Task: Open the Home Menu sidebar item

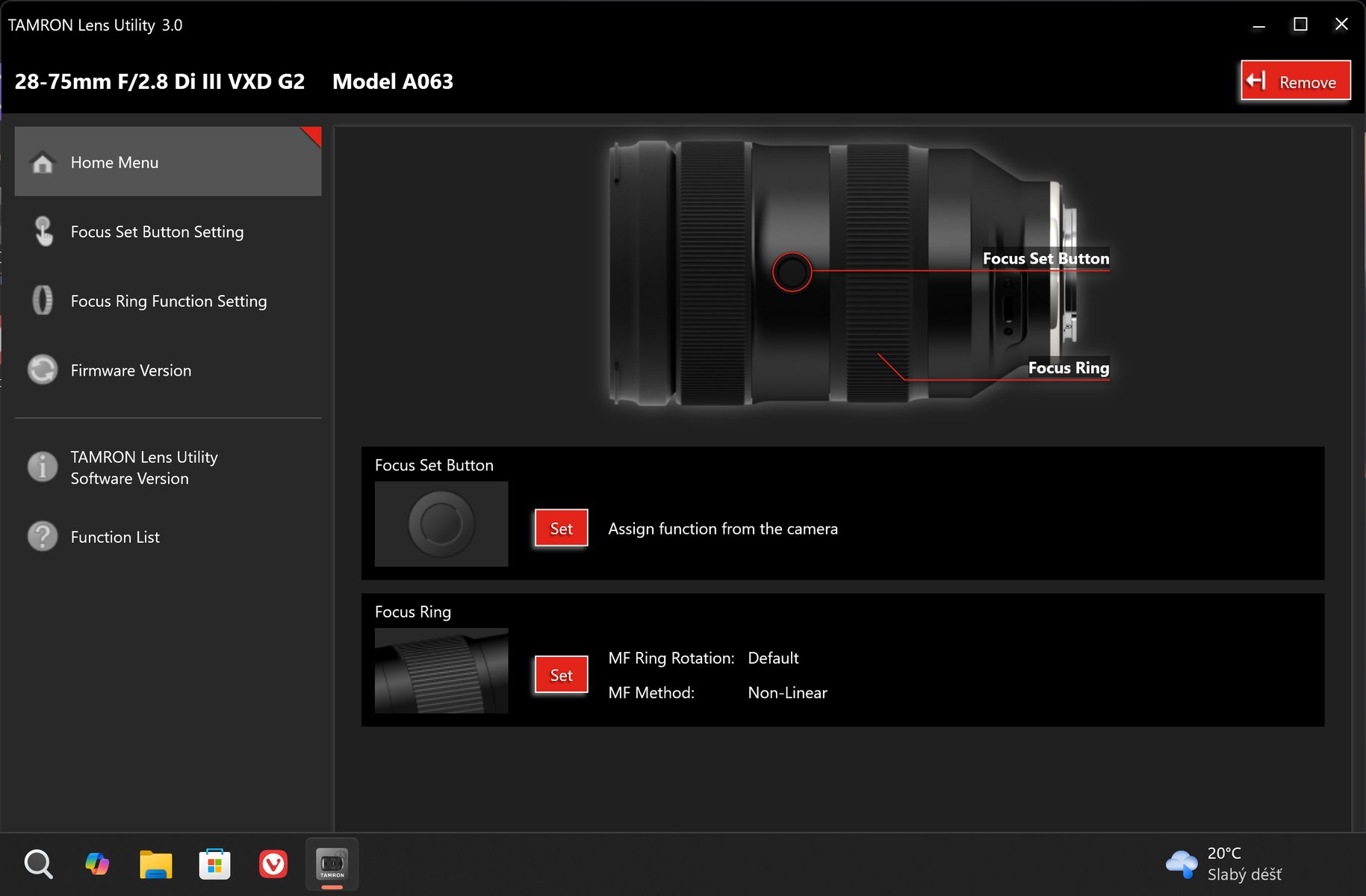Action: point(168,161)
